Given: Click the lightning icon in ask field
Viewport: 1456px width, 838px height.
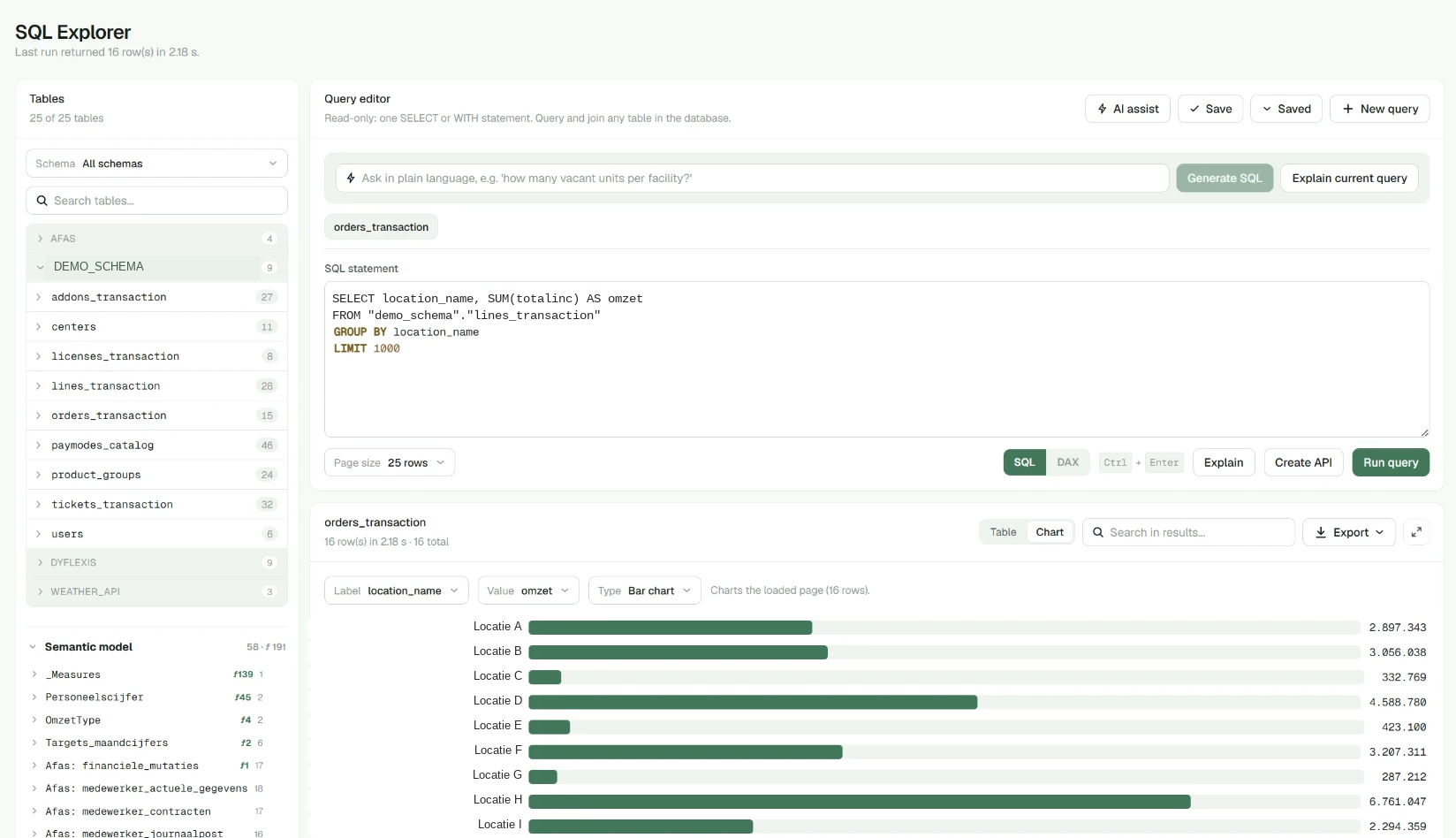Looking at the screenshot, I should 351,178.
